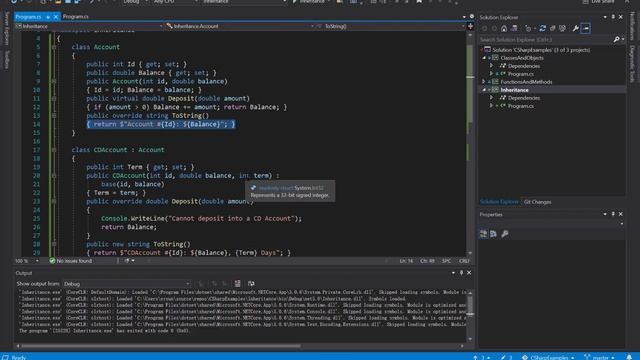The height and width of the screenshot is (360, 640).
Task: Focus the Search Solution Explorer field
Action: click(545, 40)
